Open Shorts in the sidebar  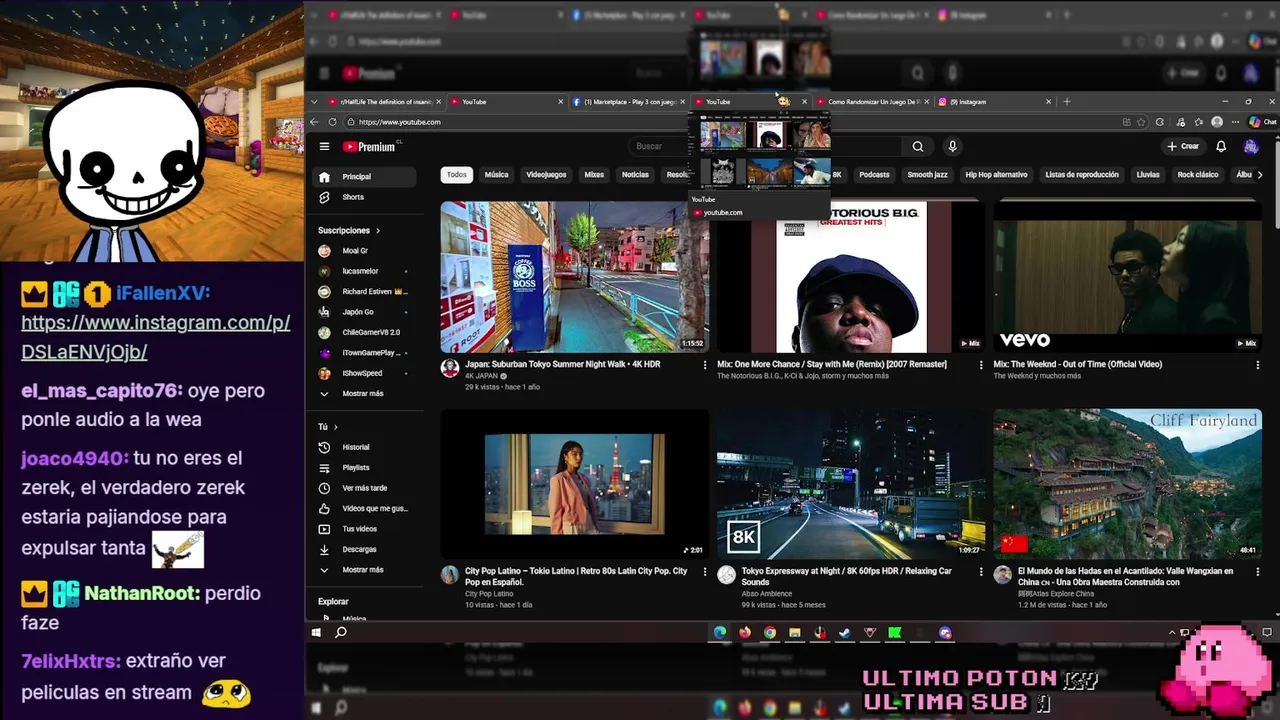click(364, 197)
